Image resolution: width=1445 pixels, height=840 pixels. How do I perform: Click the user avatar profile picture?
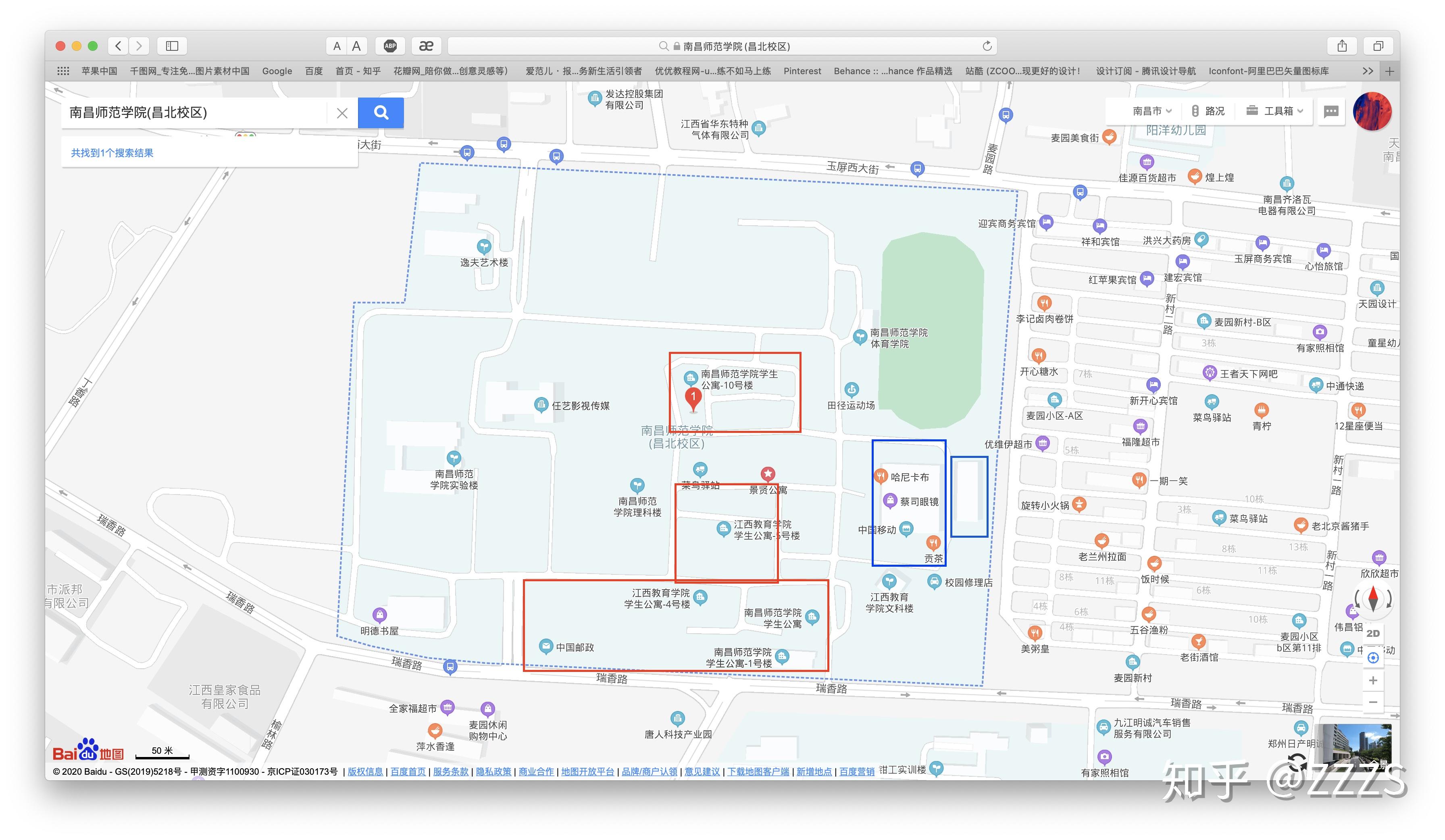[1372, 111]
